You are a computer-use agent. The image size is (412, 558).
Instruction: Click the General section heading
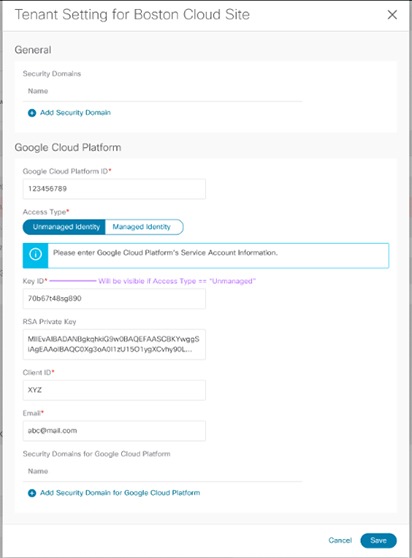33,50
